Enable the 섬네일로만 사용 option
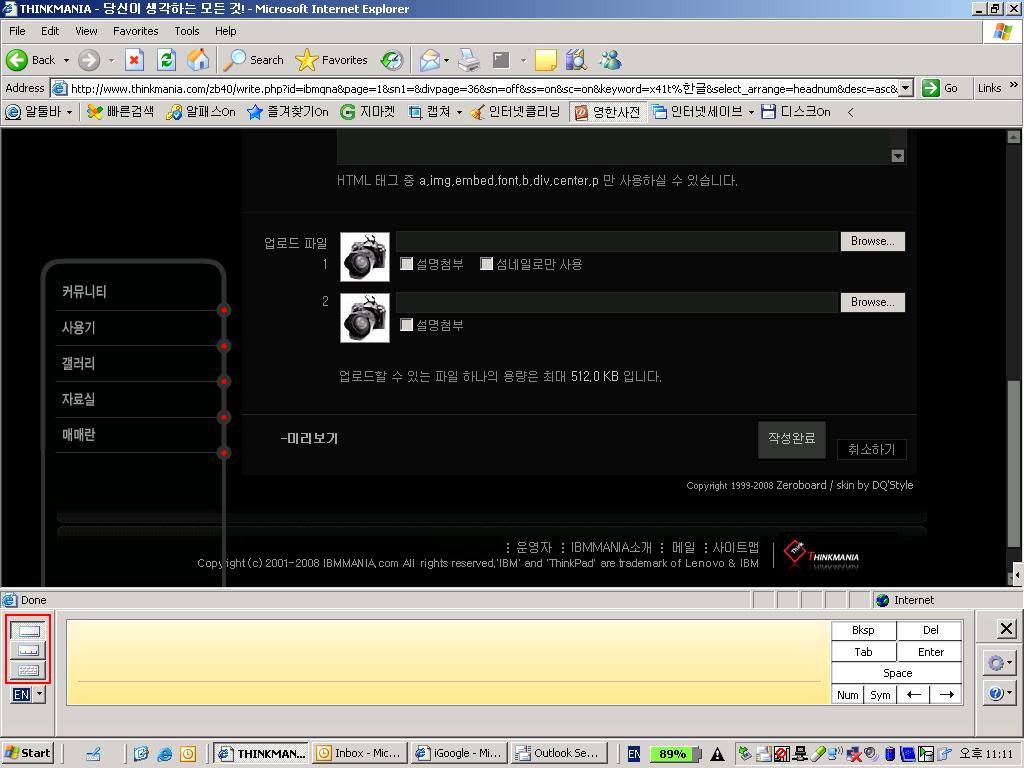 486,264
